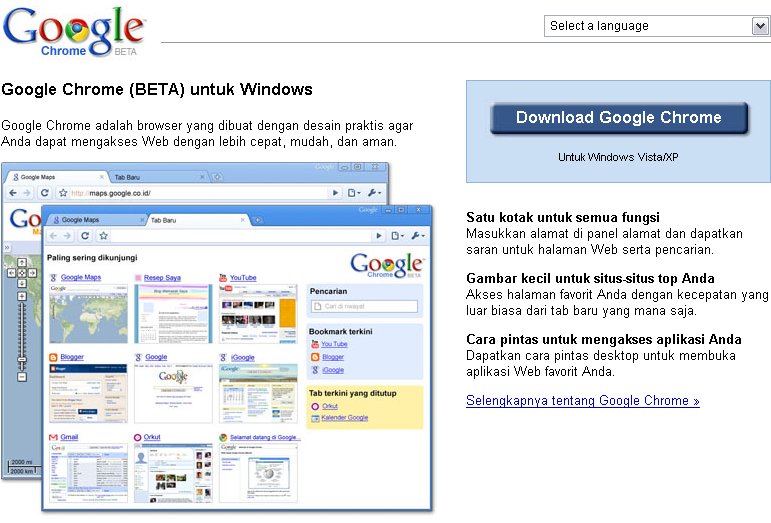The image size is (771, 523).
Task: Click forward arrow in rear browser window
Action: click(27, 193)
